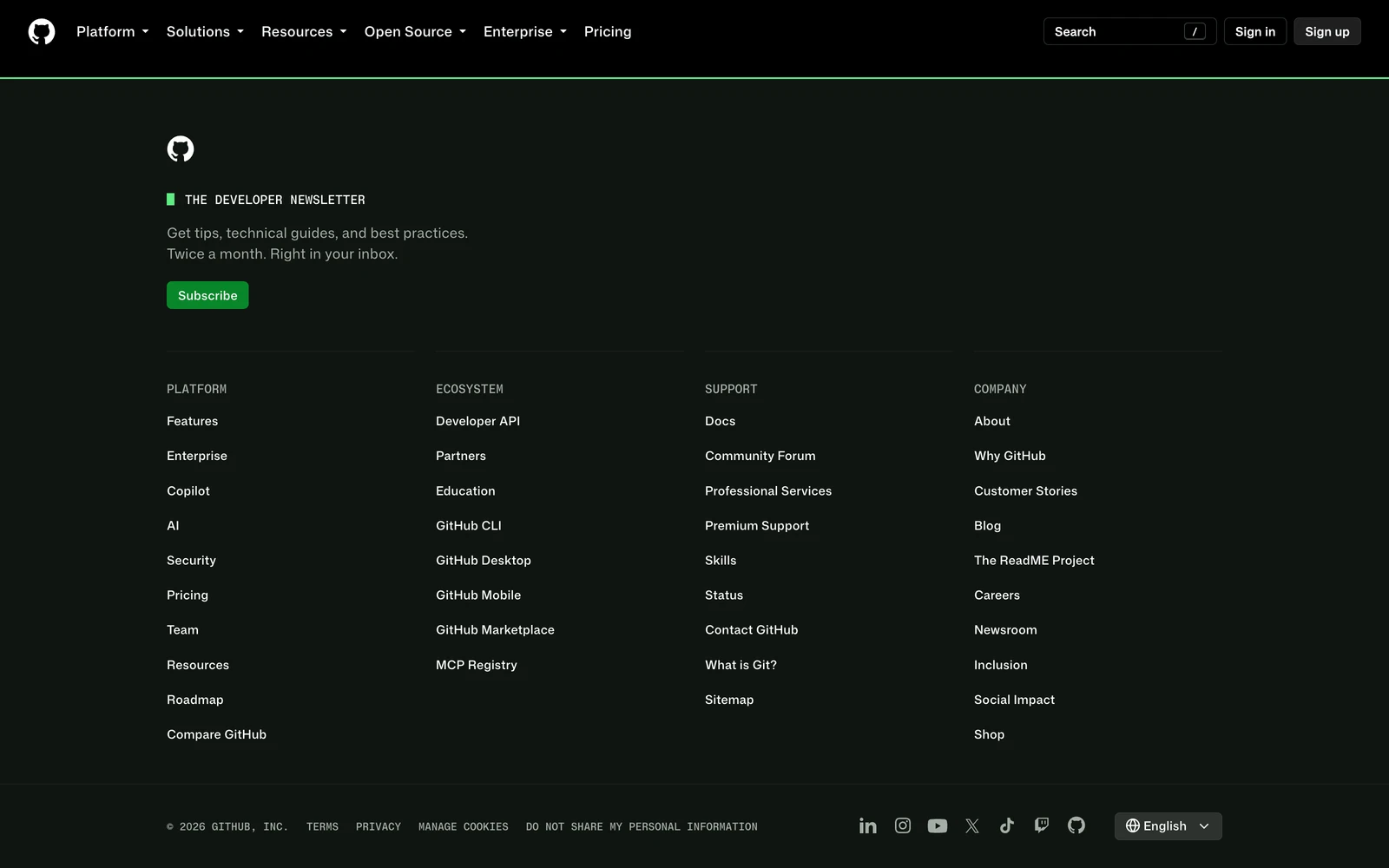Open the AI footer link
The image size is (1389, 868).
click(x=173, y=525)
